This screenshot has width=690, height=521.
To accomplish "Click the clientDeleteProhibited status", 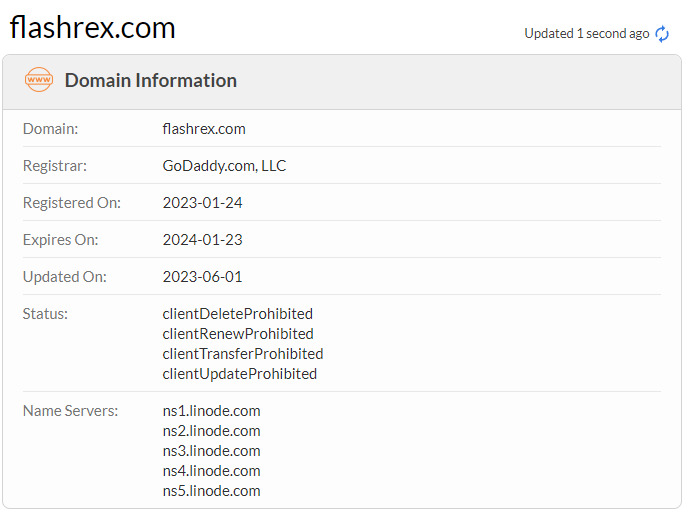I will point(238,314).
